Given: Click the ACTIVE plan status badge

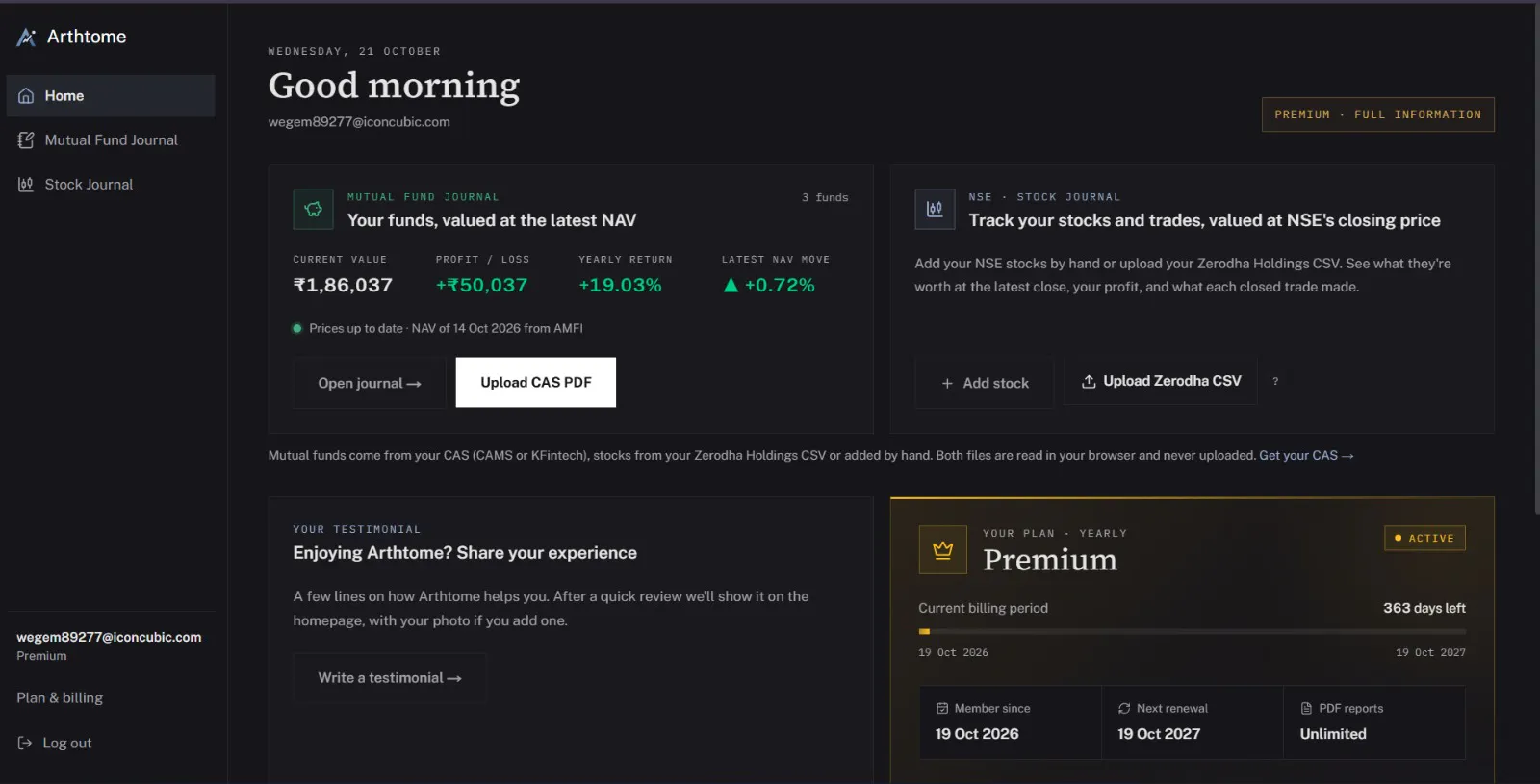Looking at the screenshot, I should point(1425,538).
